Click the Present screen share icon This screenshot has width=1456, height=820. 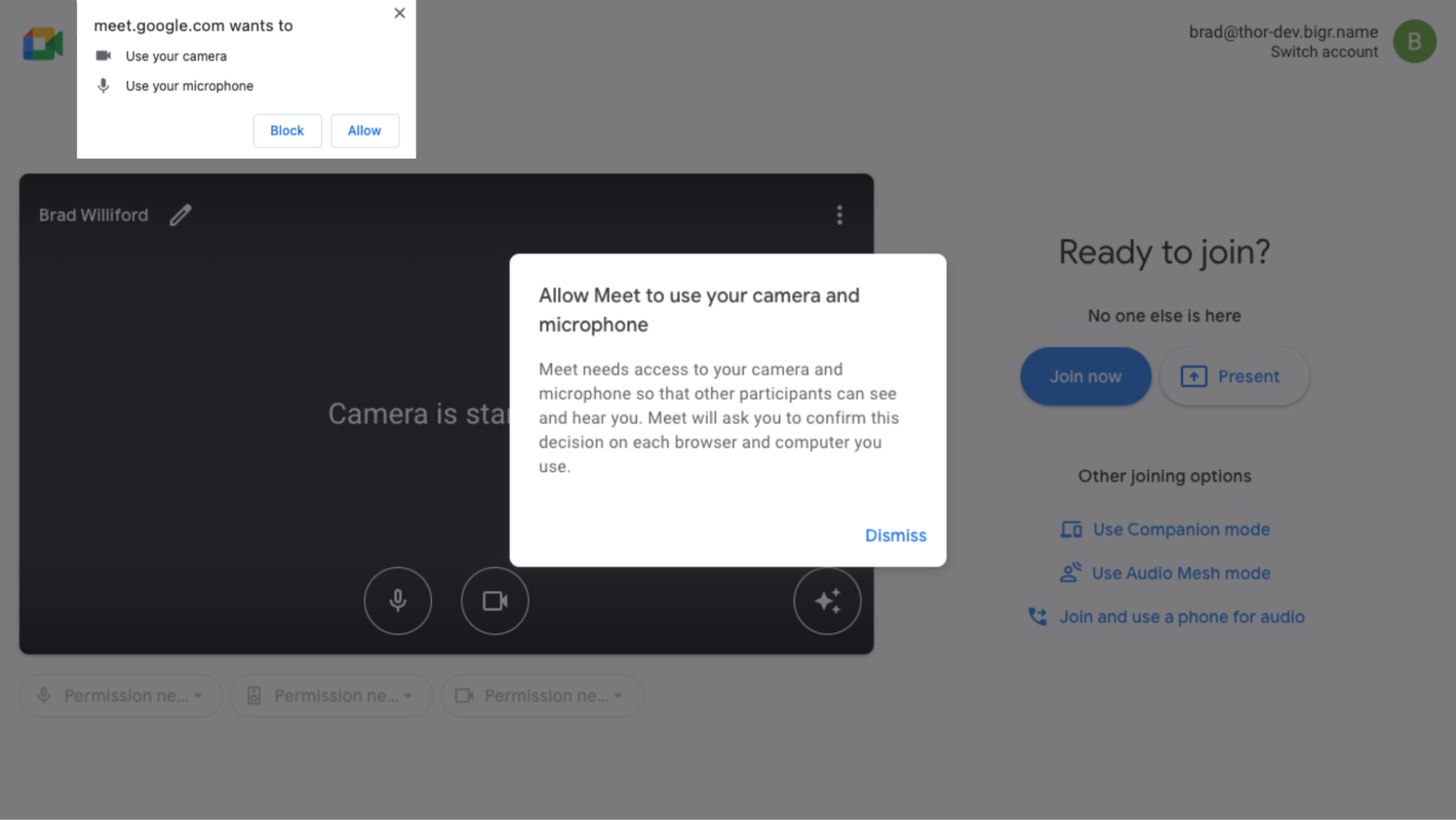(1194, 375)
